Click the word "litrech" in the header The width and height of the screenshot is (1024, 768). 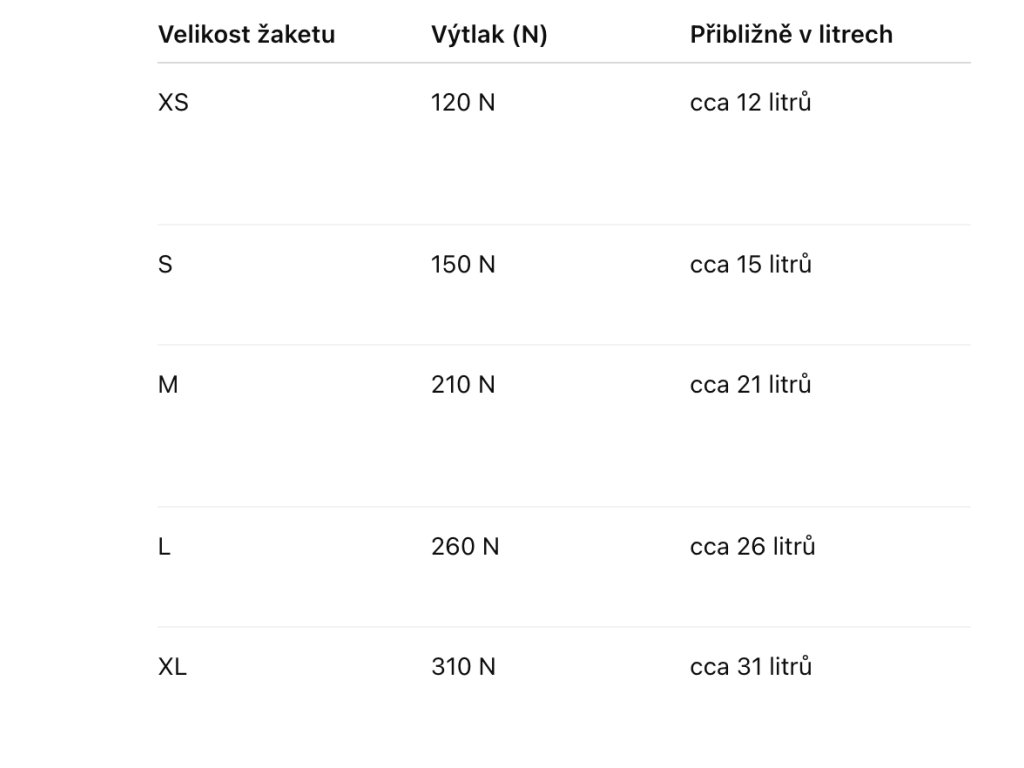(857, 35)
